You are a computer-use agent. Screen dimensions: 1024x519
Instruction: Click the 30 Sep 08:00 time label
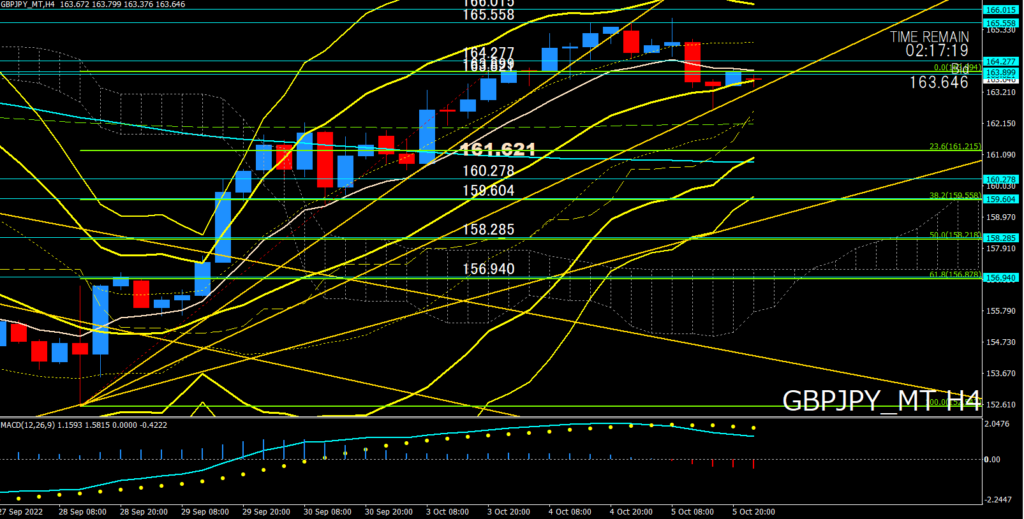pos(326,512)
